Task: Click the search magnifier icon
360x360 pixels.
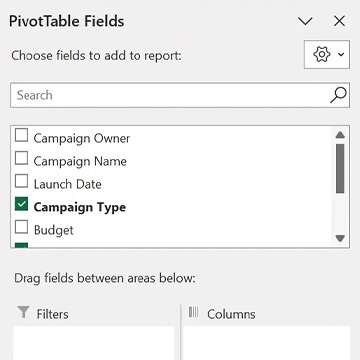Action: (x=338, y=95)
